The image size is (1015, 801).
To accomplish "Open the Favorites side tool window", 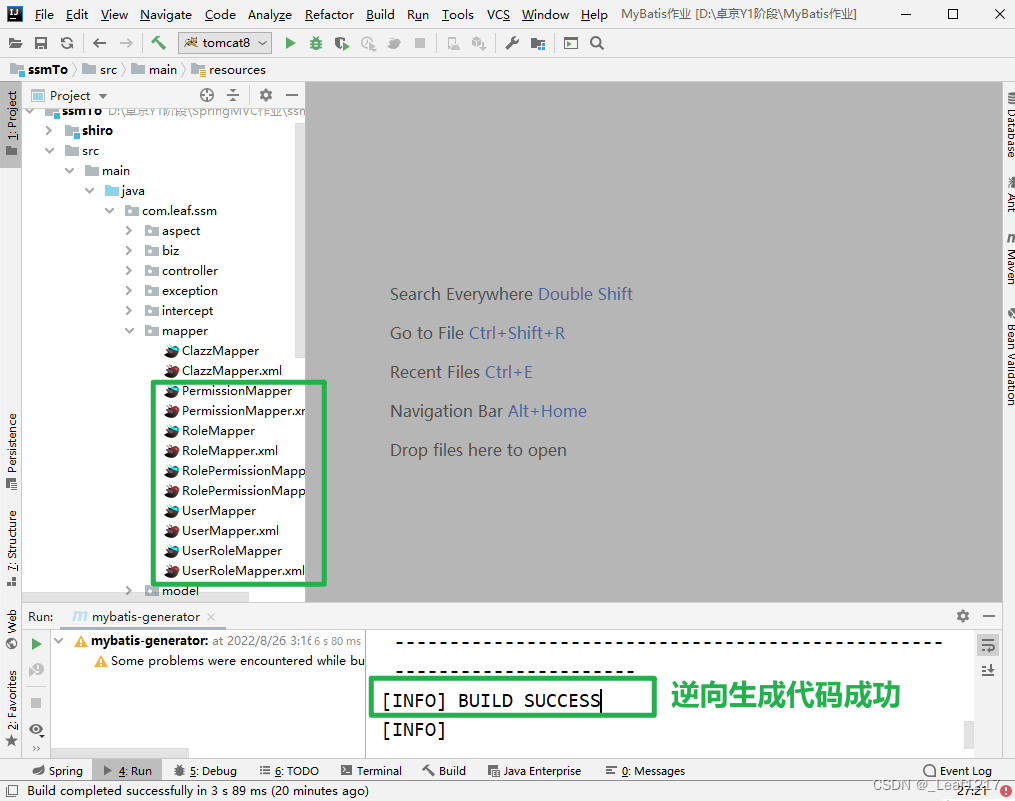I will click(x=12, y=707).
